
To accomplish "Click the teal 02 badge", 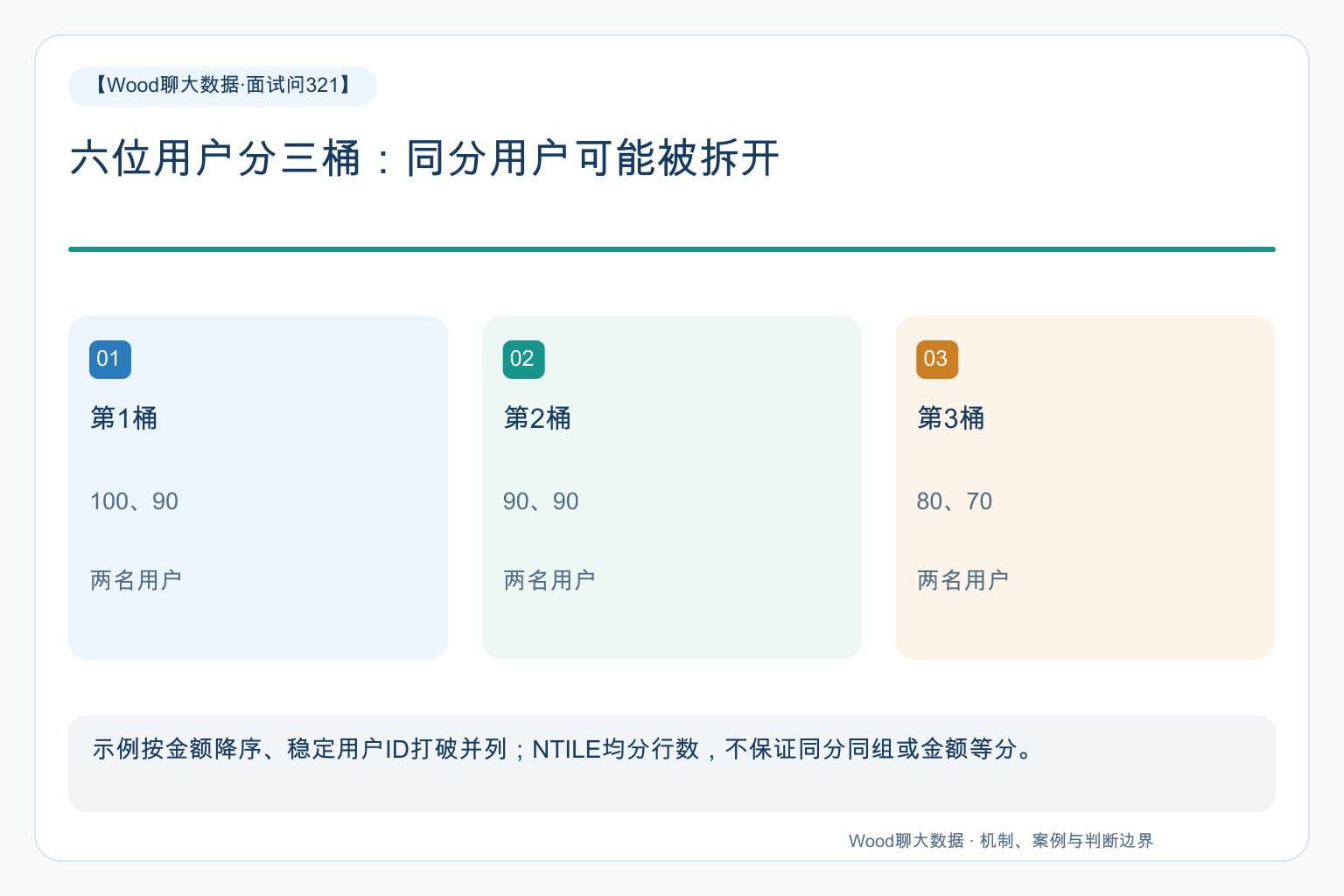I will pos(523,360).
